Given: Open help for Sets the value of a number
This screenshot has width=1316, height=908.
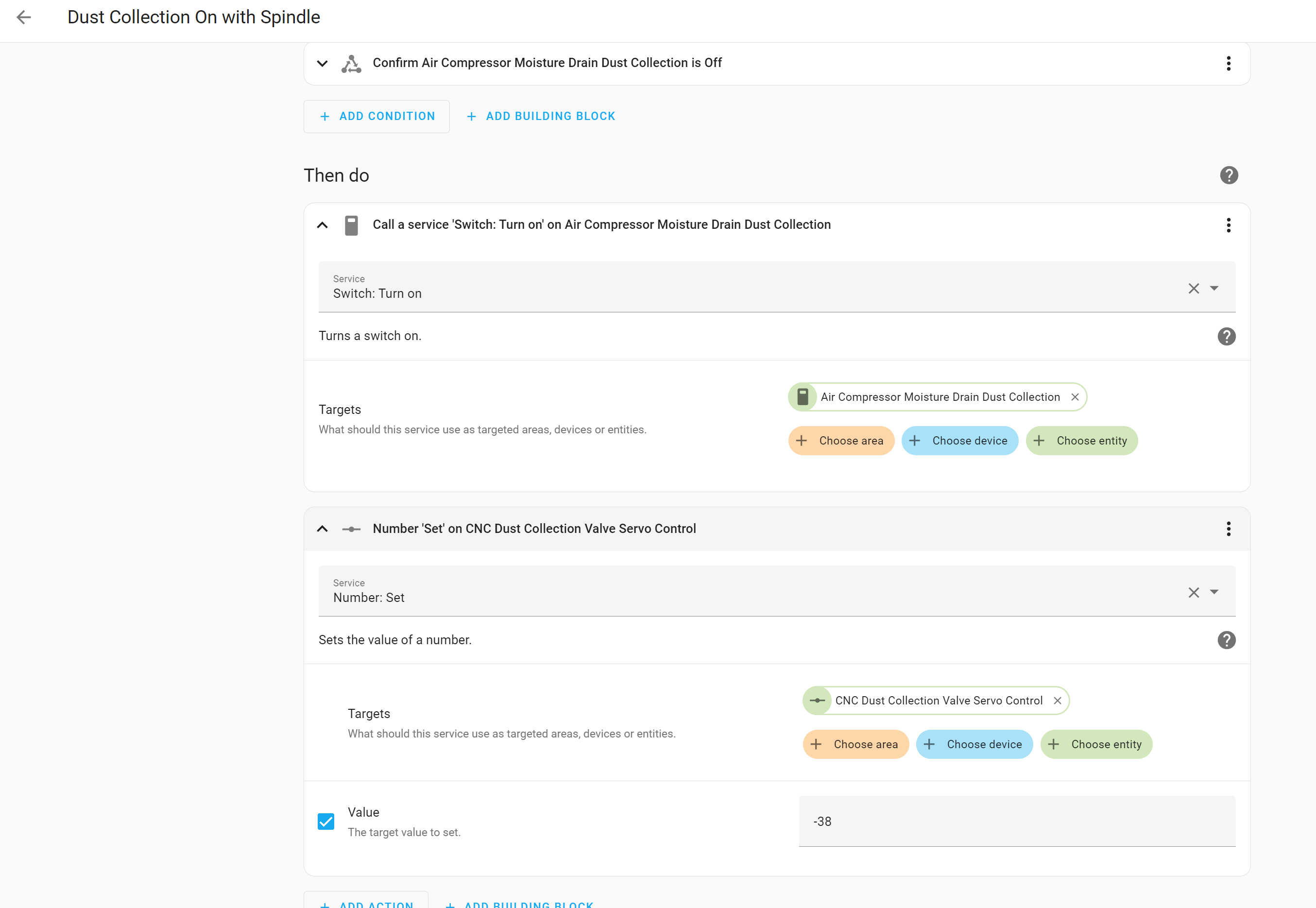Looking at the screenshot, I should tap(1226, 640).
